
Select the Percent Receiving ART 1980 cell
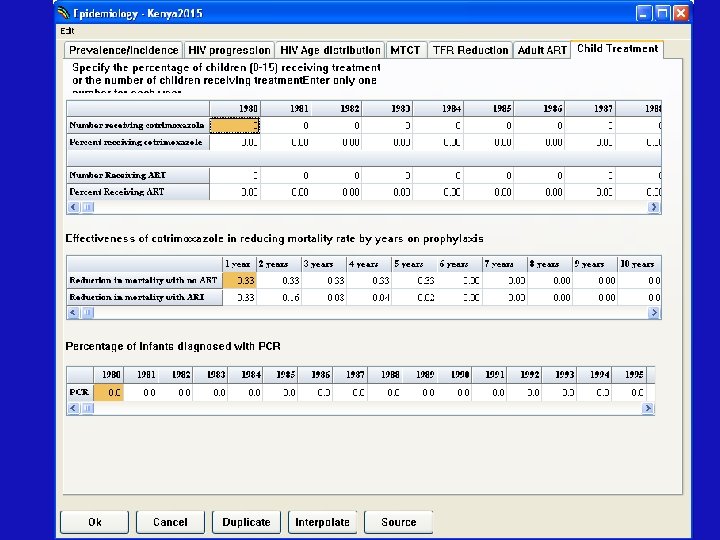[x=235, y=192]
